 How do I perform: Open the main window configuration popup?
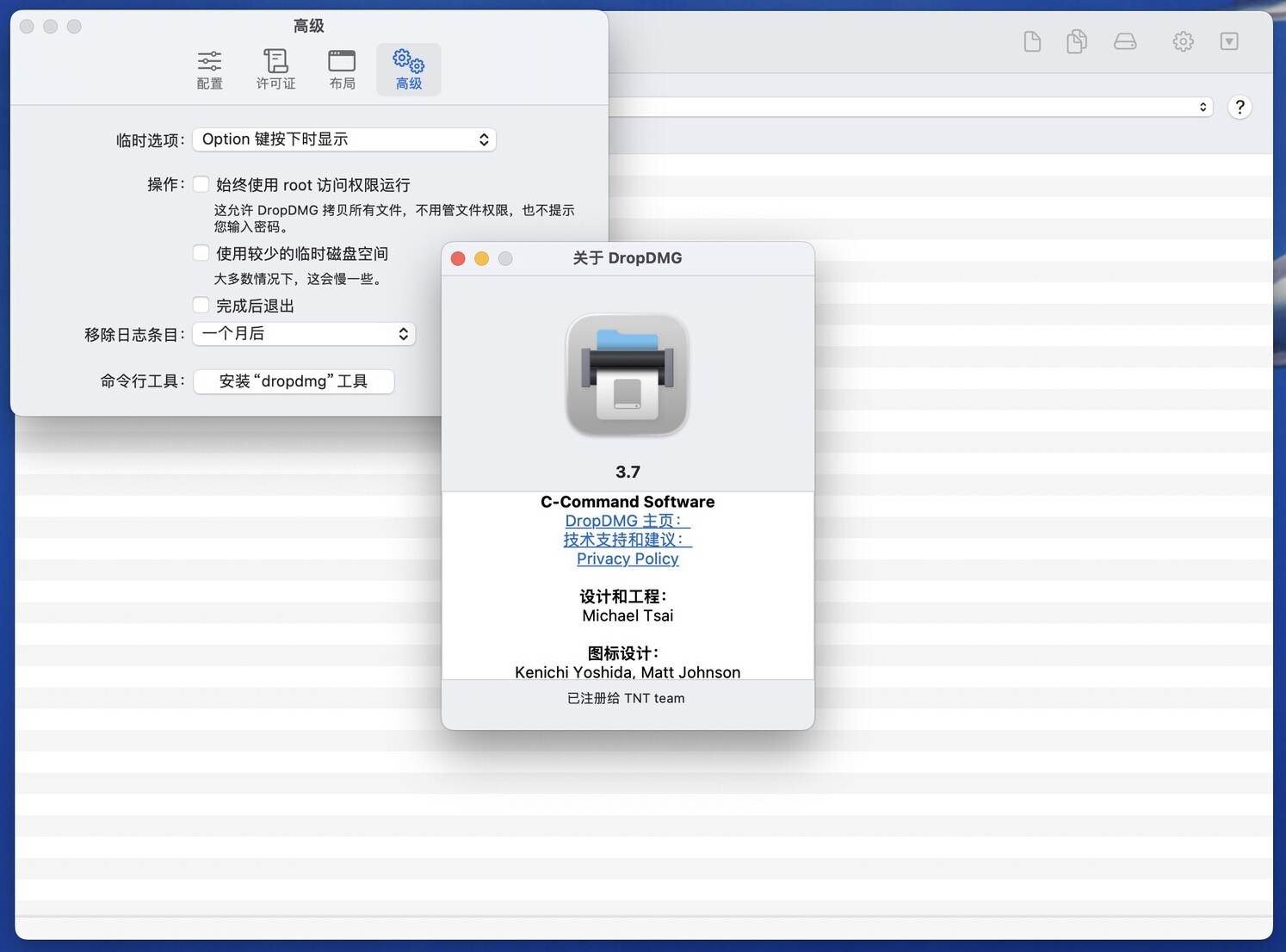tap(912, 108)
